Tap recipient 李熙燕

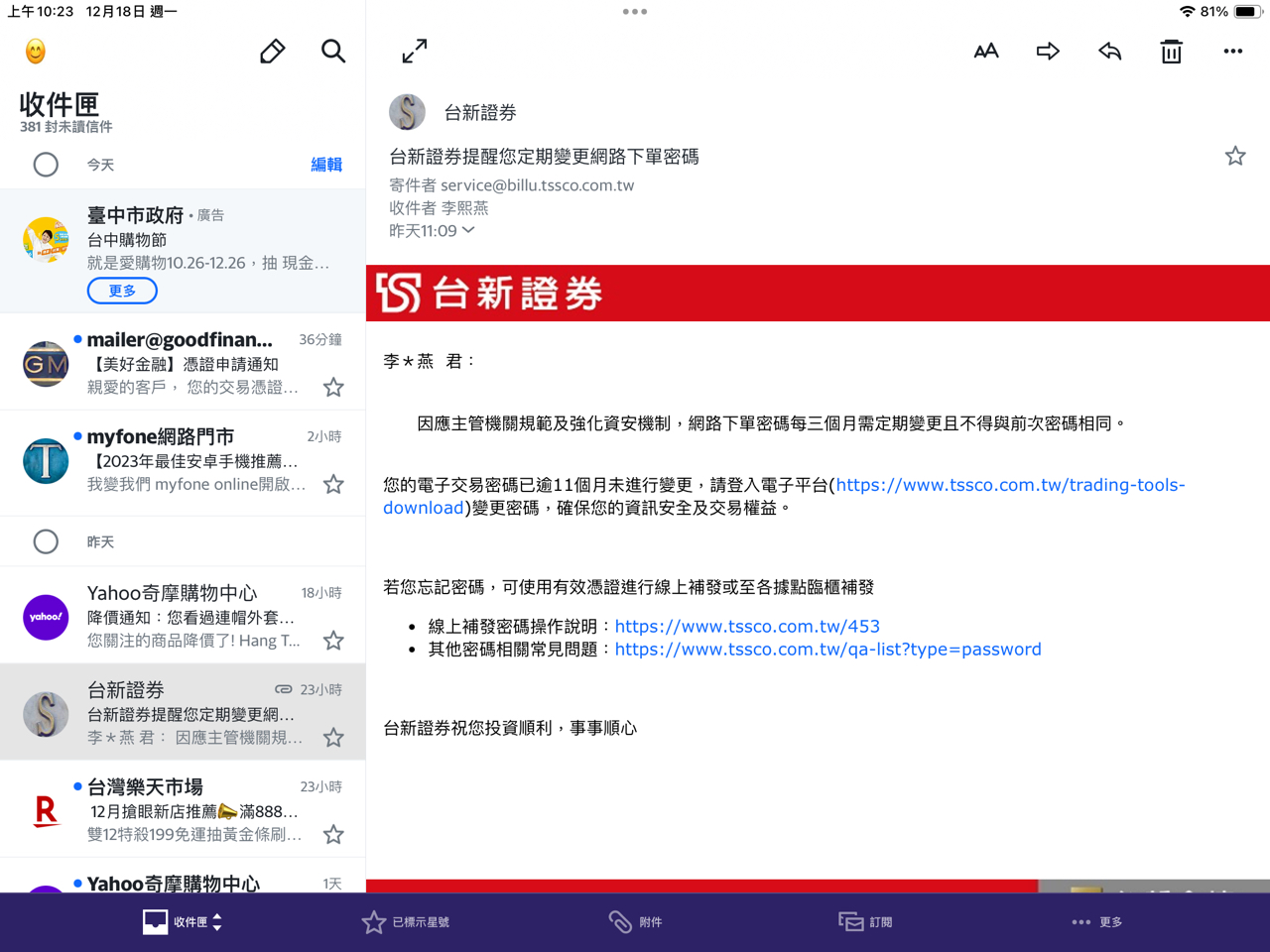(464, 208)
